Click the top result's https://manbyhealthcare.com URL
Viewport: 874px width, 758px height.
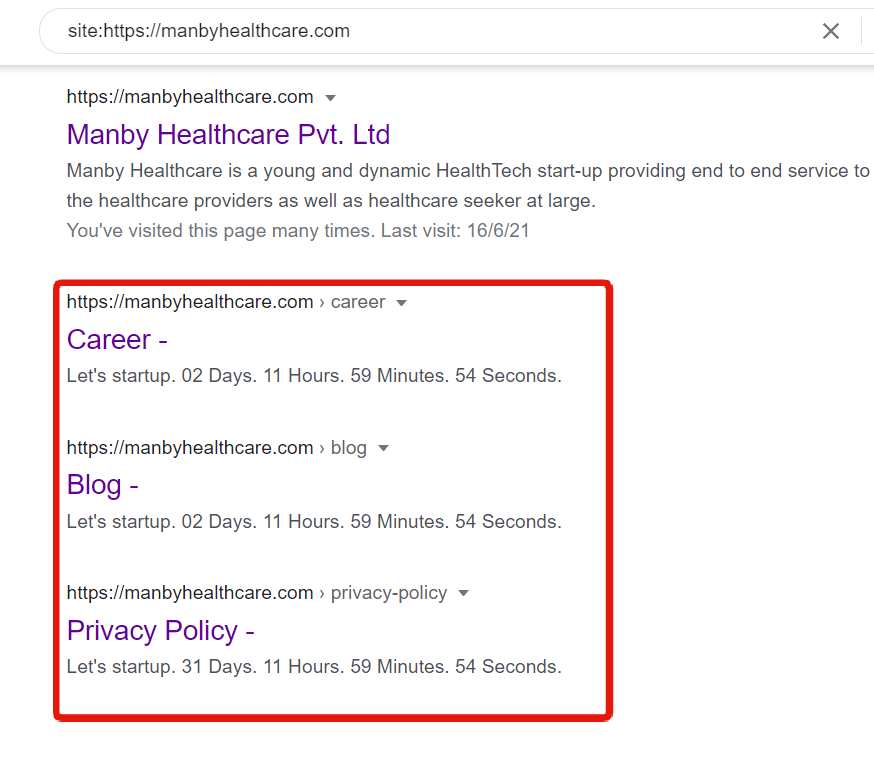190,97
